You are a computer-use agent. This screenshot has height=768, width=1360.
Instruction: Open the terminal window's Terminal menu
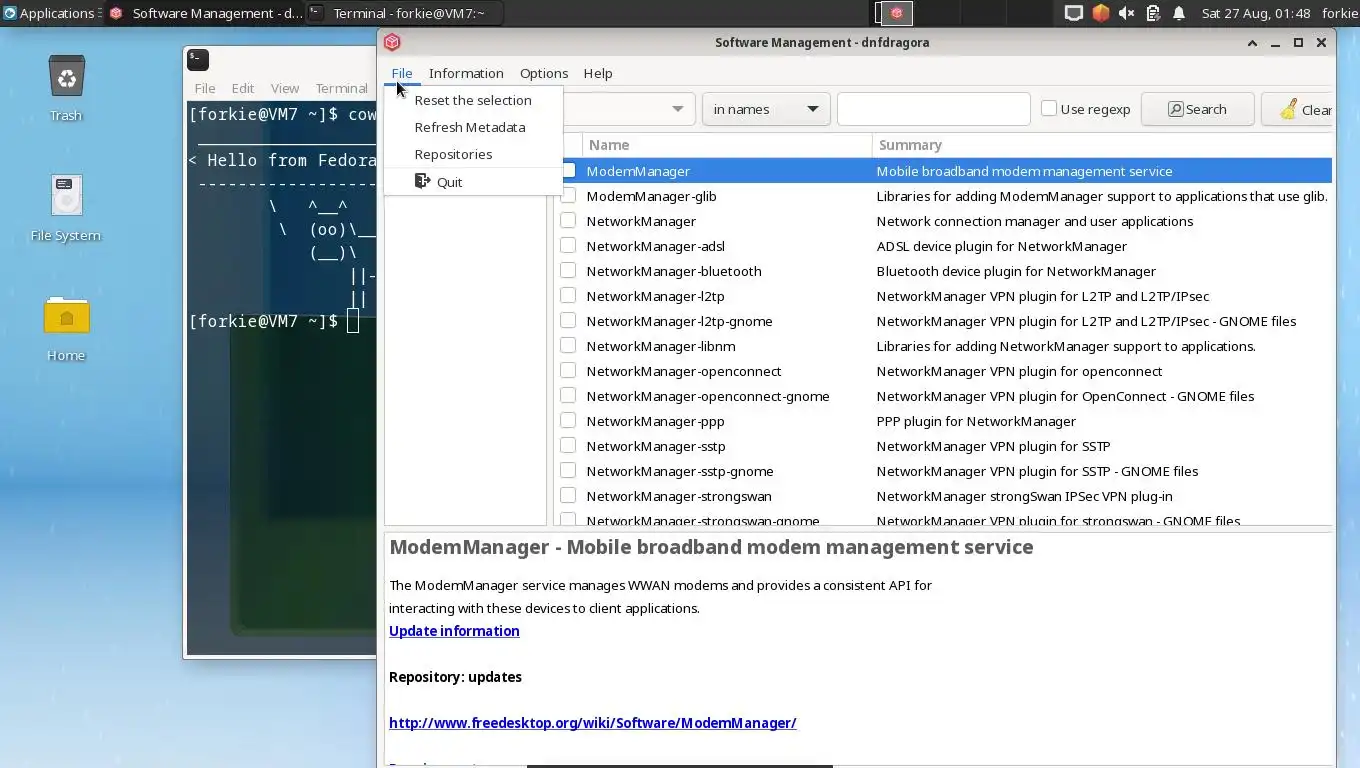[x=342, y=88]
